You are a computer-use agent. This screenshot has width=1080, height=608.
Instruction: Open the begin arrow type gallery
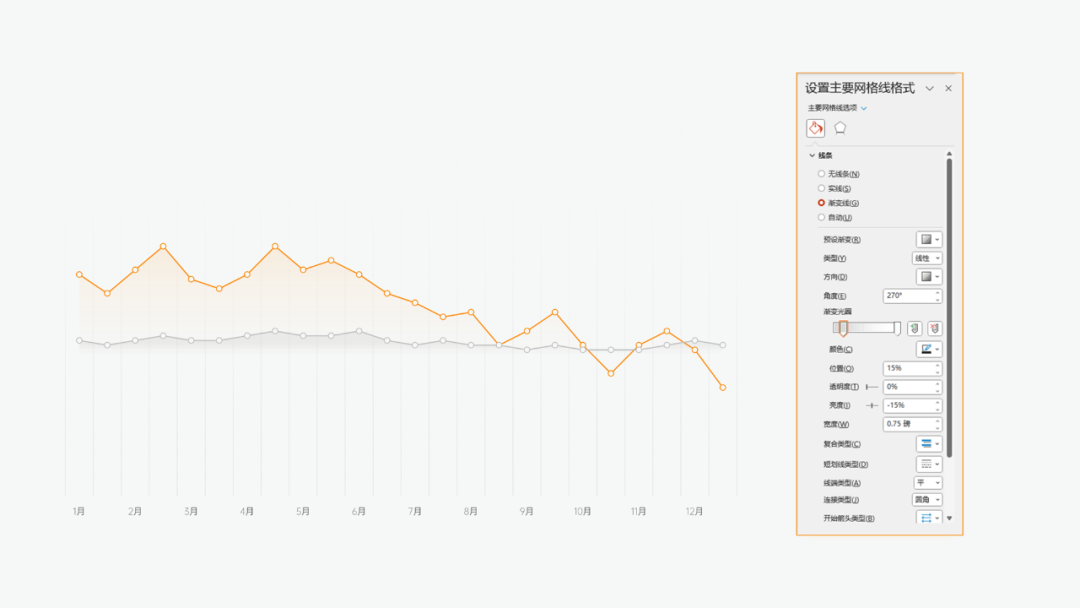(x=929, y=518)
